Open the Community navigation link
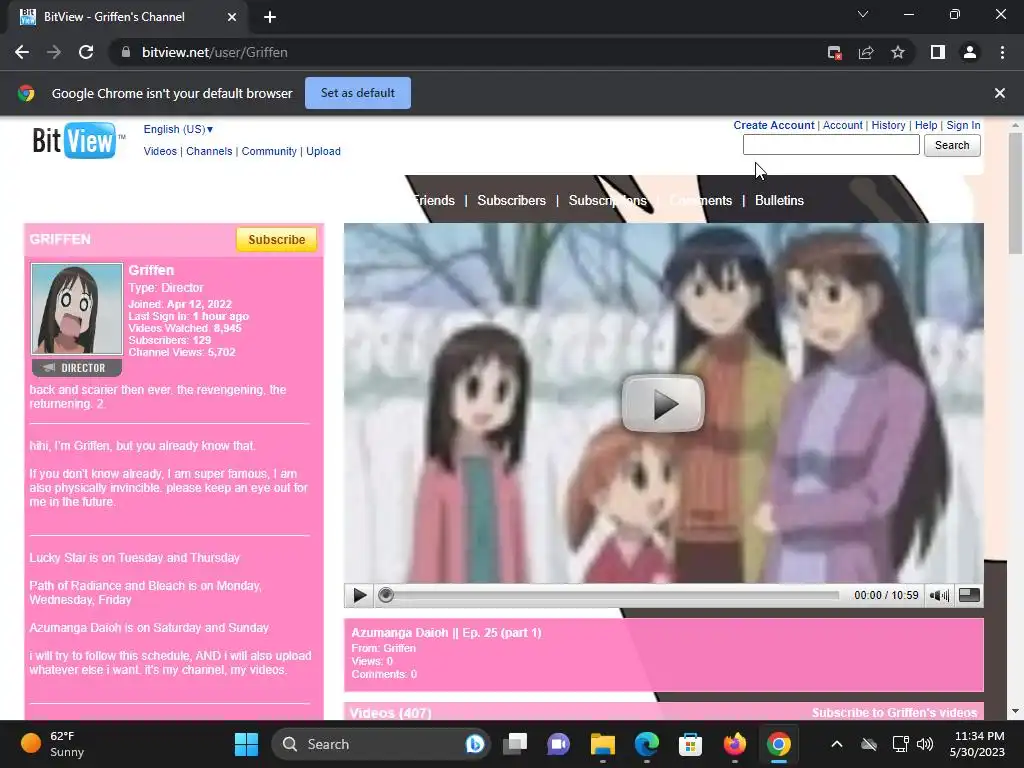This screenshot has height=768, width=1024. point(269,151)
